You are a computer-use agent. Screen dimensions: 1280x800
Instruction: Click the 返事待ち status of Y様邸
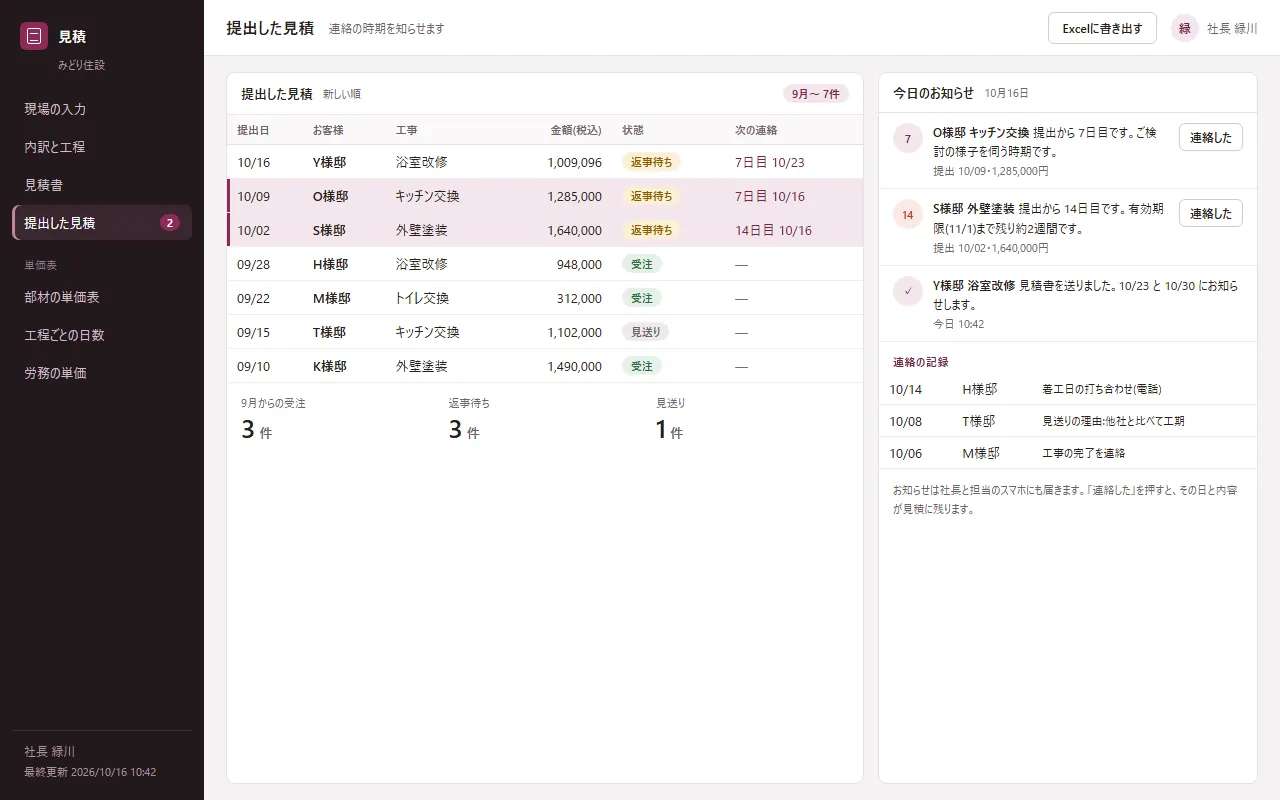click(651, 162)
